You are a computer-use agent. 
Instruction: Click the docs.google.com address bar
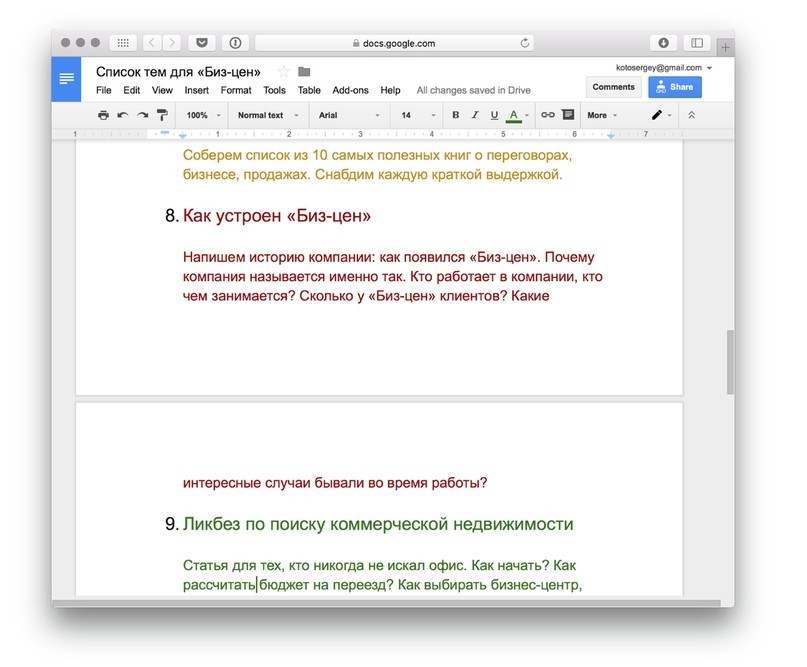point(394,43)
